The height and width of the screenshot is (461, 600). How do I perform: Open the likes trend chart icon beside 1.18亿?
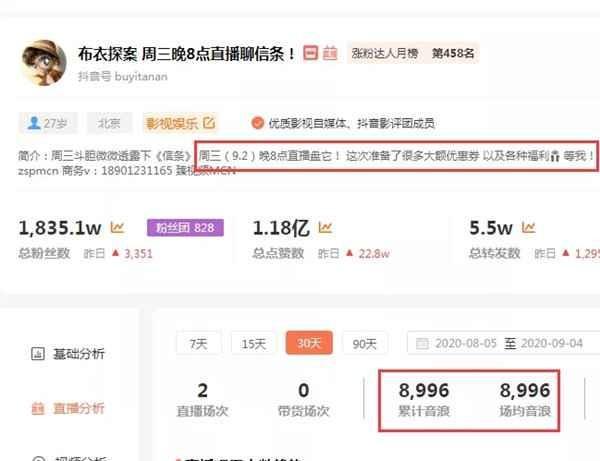coord(325,227)
